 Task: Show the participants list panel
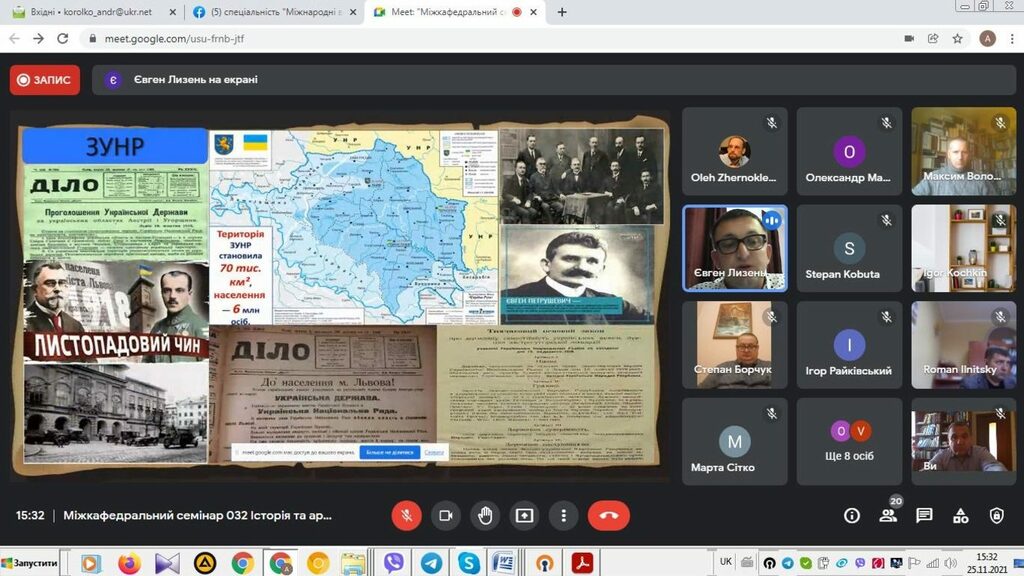point(887,515)
